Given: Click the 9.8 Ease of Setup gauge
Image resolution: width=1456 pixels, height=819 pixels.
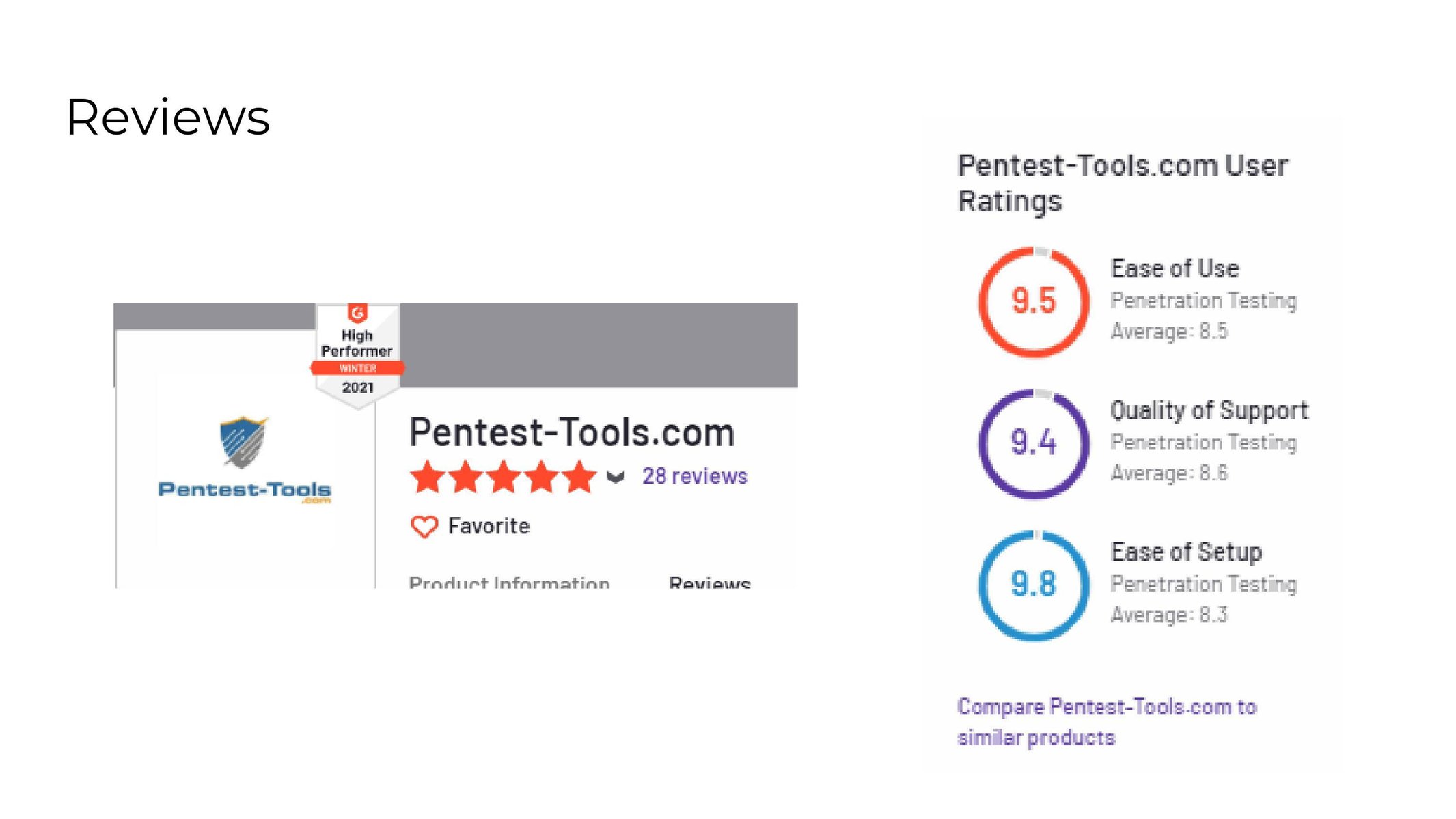Looking at the screenshot, I should [1034, 585].
